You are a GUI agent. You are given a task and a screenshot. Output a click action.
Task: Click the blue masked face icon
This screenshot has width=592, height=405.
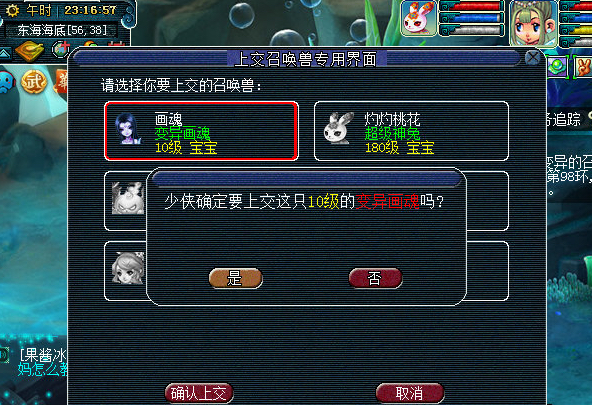[6, 81]
